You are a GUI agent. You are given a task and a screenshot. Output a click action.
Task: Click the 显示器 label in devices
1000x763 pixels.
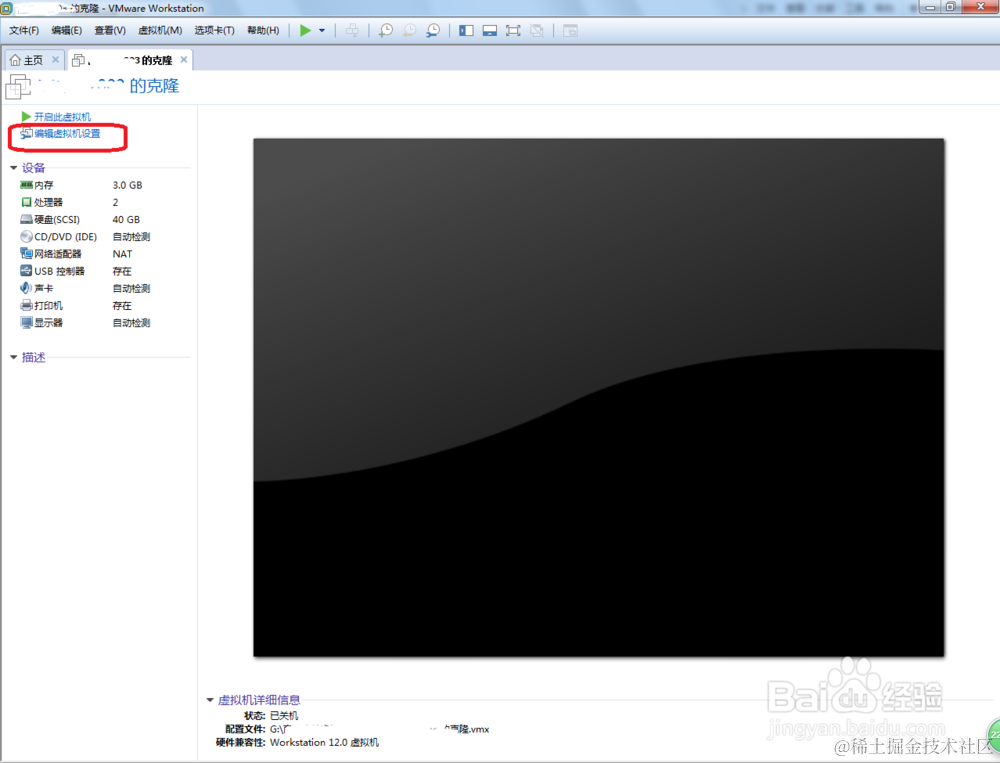pos(48,323)
